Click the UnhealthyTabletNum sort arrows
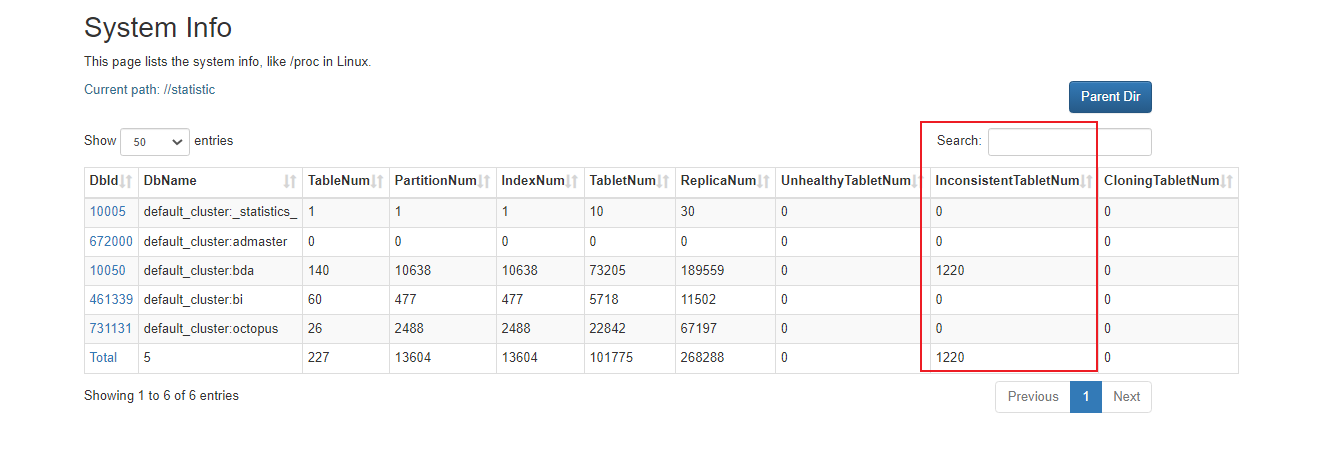This screenshot has width=1332, height=461. pos(918,181)
